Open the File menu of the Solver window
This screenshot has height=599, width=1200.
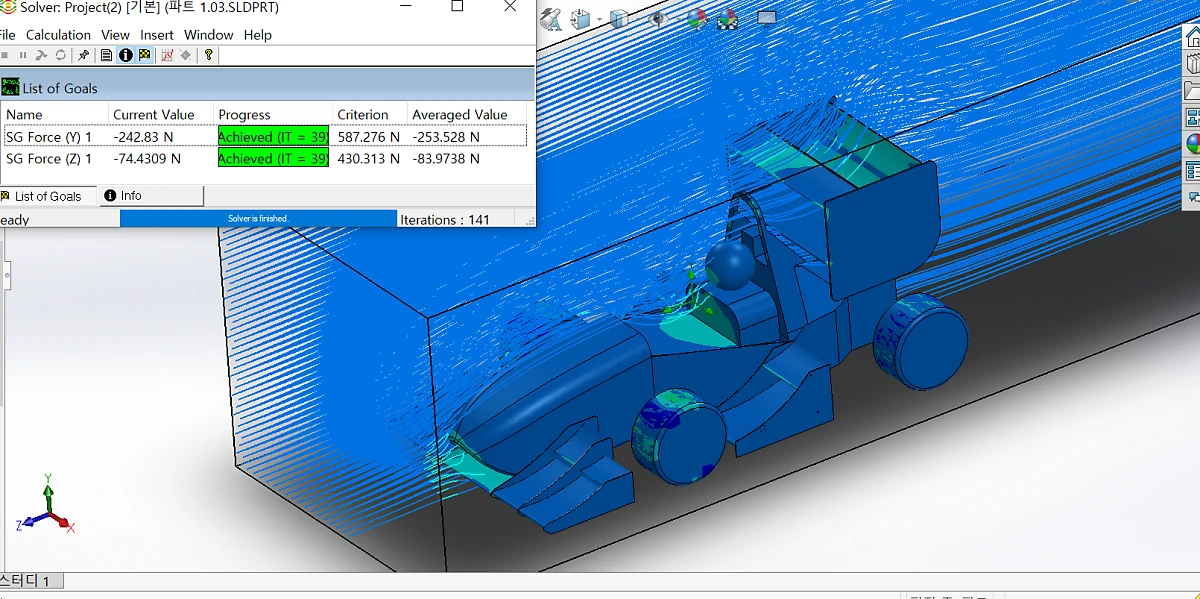(x=7, y=35)
